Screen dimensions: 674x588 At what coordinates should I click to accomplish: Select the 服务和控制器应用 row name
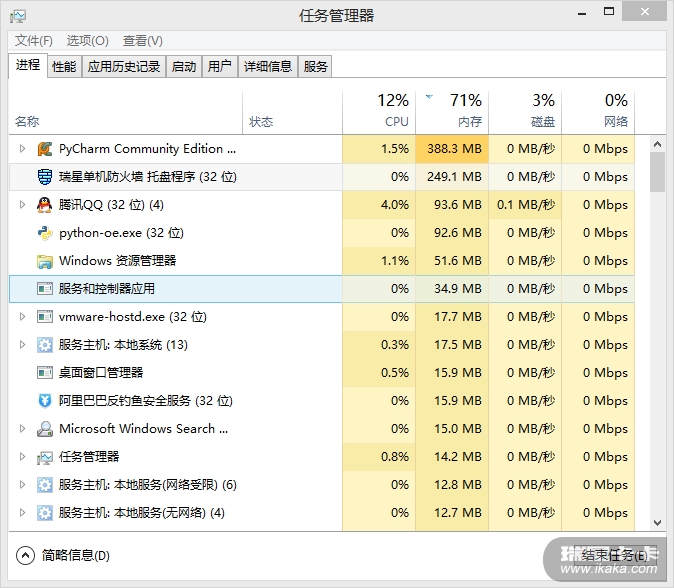coord(107,289)
